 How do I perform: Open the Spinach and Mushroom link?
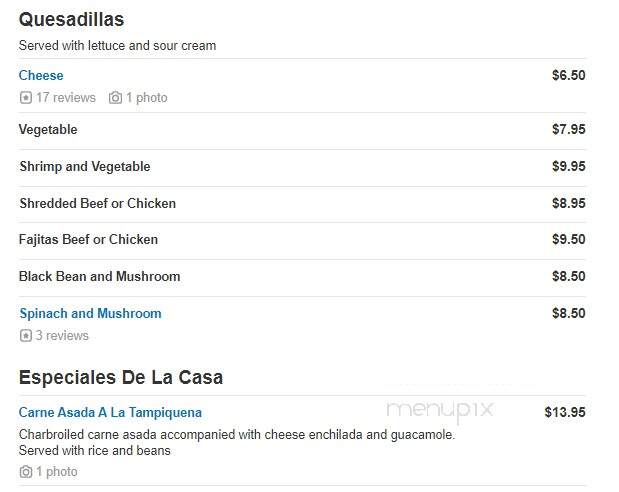pos(90,314)
